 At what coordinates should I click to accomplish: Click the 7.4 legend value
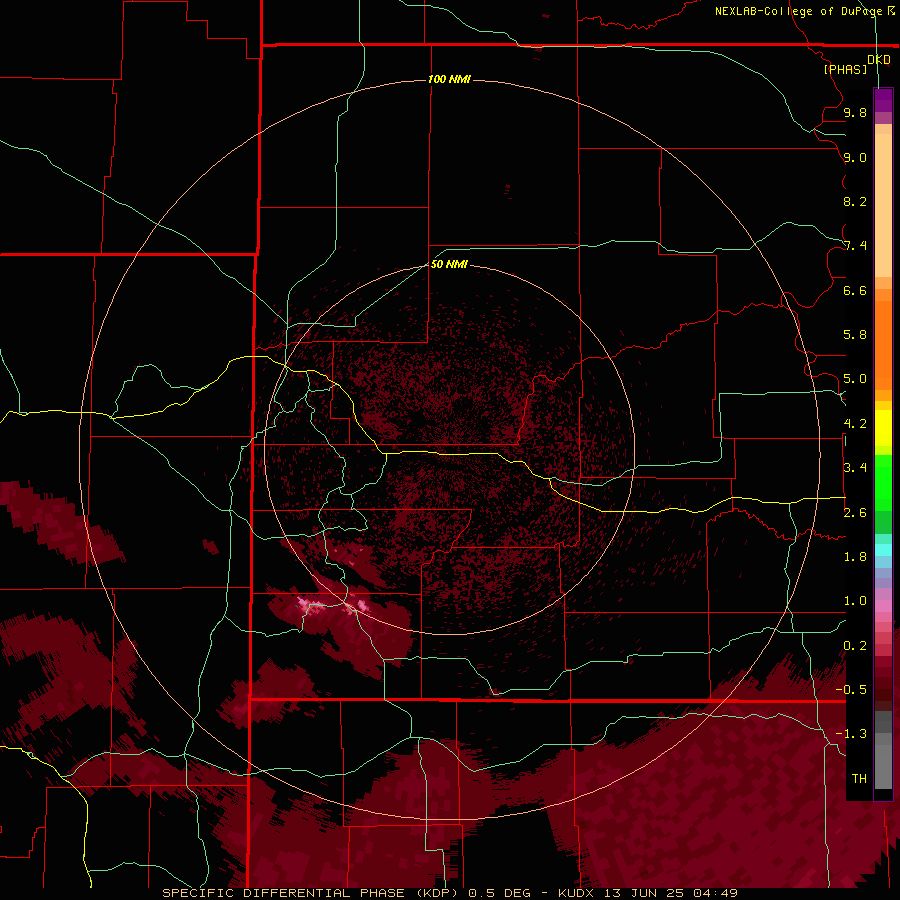(x=855, y=246)
